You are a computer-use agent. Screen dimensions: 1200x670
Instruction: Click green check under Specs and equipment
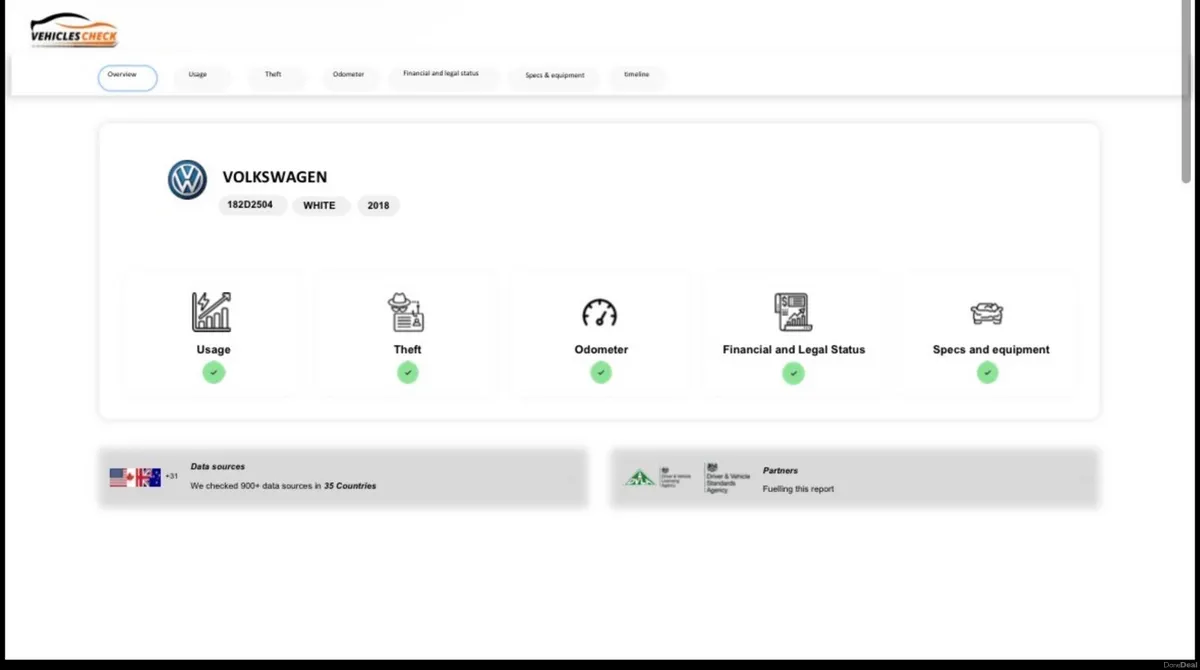[x=987, y=372]
